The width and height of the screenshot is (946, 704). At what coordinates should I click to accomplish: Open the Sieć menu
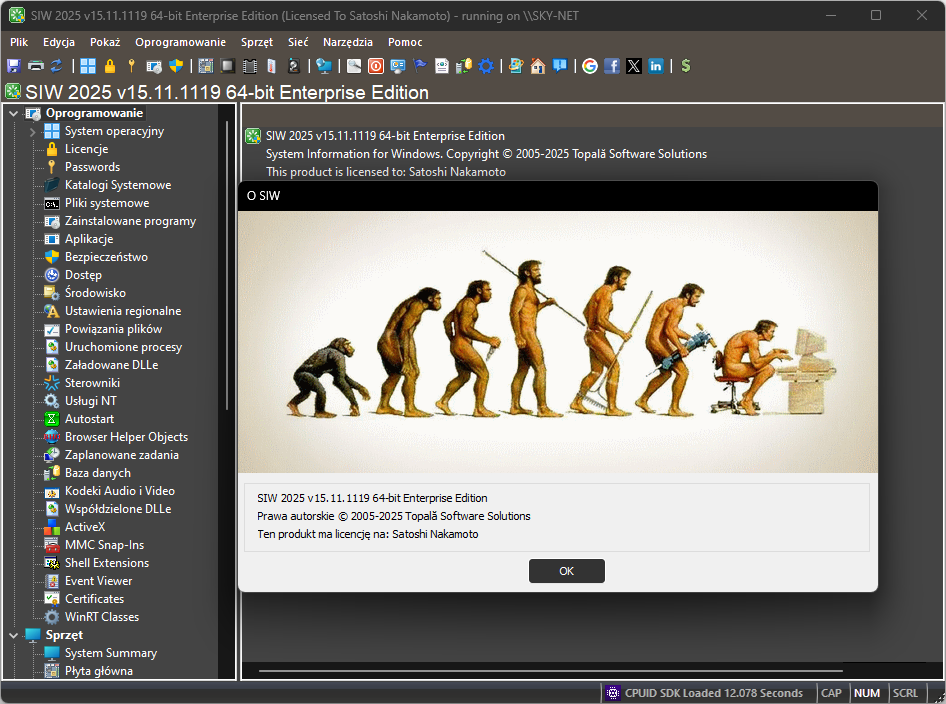(x=298, y=42)
